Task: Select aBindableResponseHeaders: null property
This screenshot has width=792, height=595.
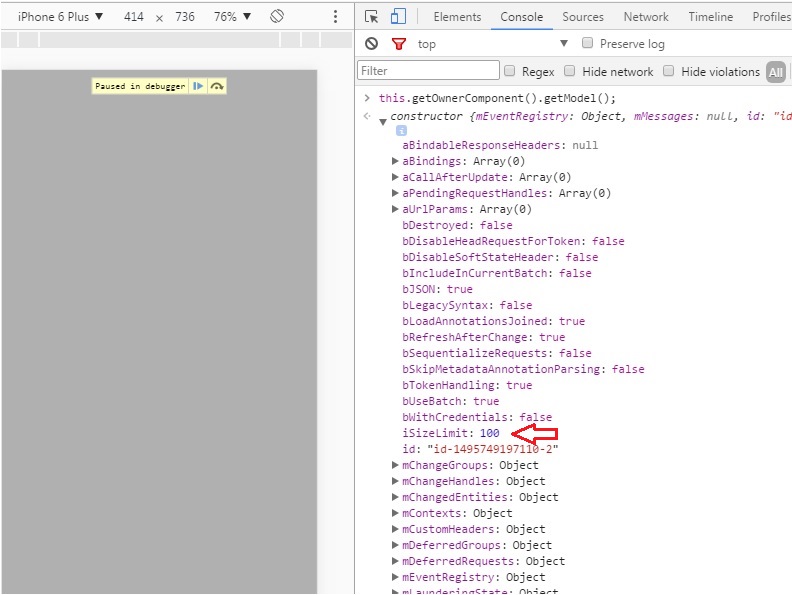Action: 500,145
